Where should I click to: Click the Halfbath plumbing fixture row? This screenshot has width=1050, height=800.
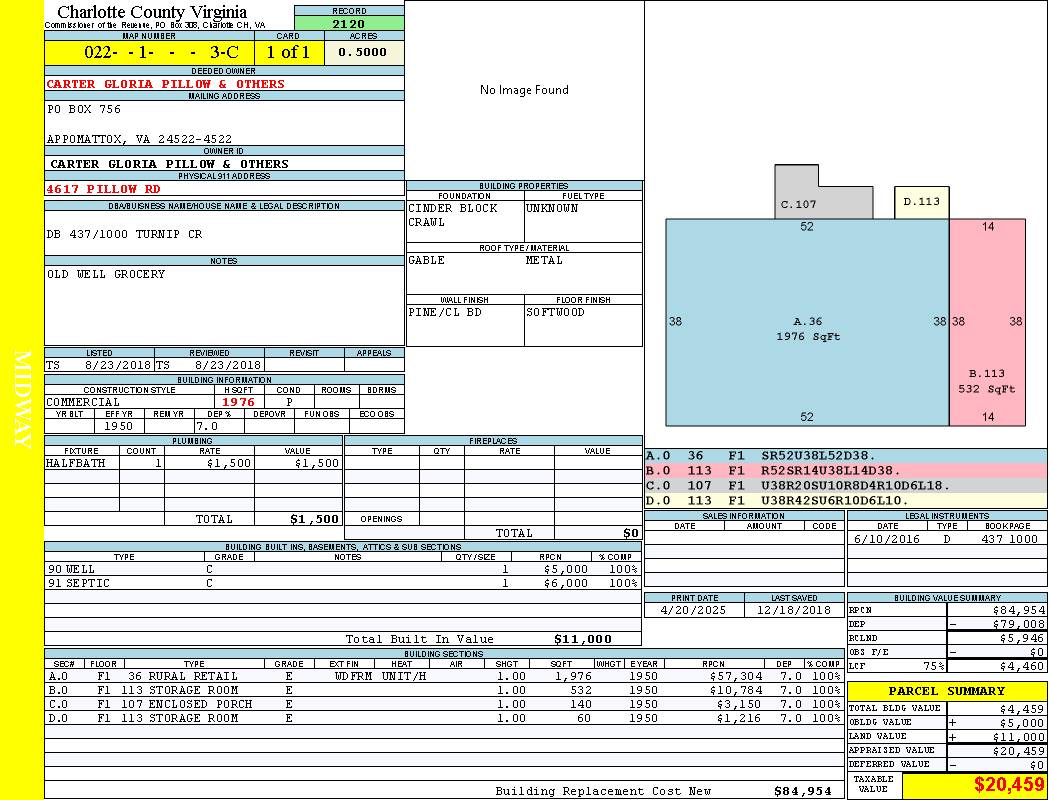[193, 464]
